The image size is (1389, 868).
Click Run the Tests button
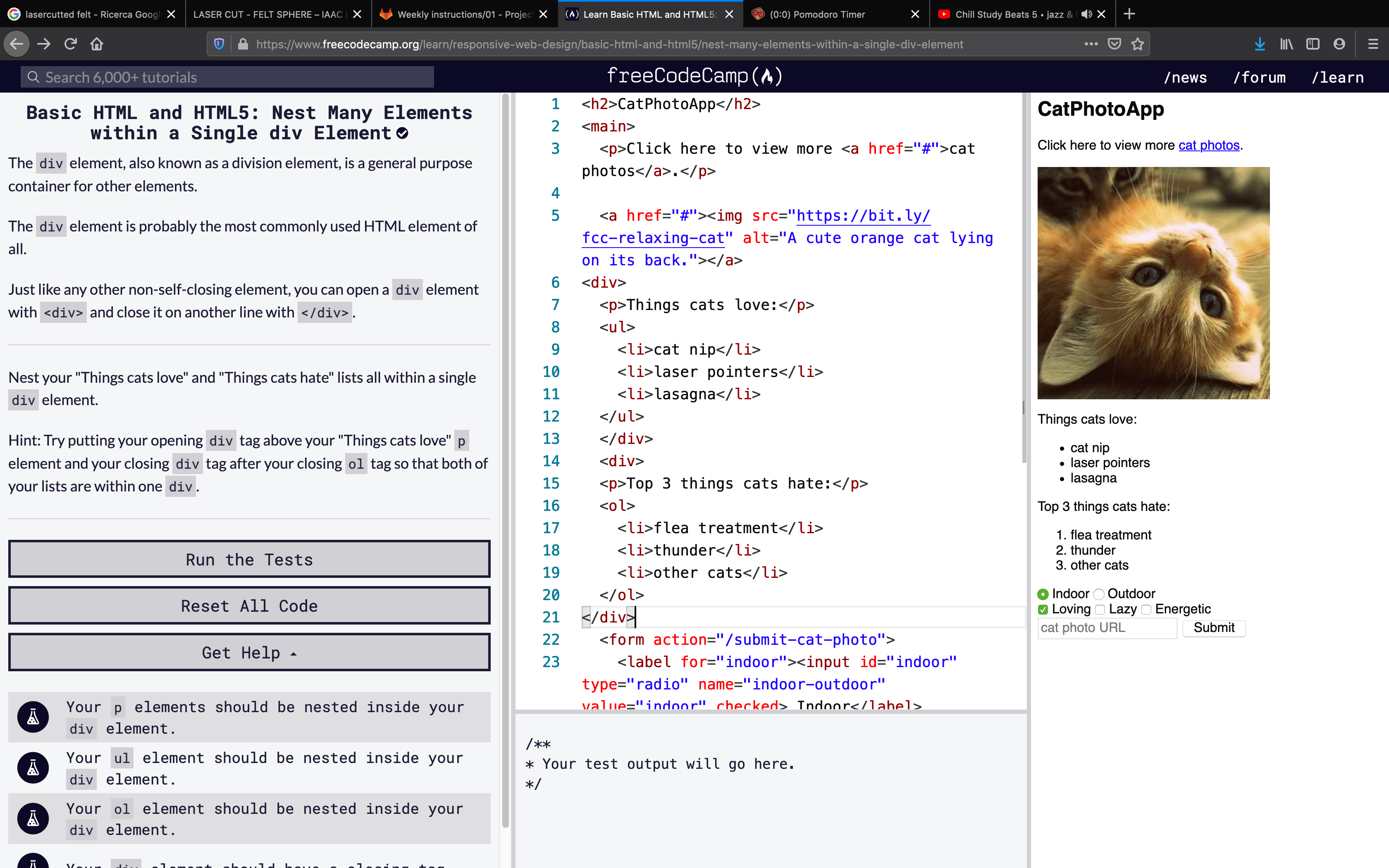[249, 559]
